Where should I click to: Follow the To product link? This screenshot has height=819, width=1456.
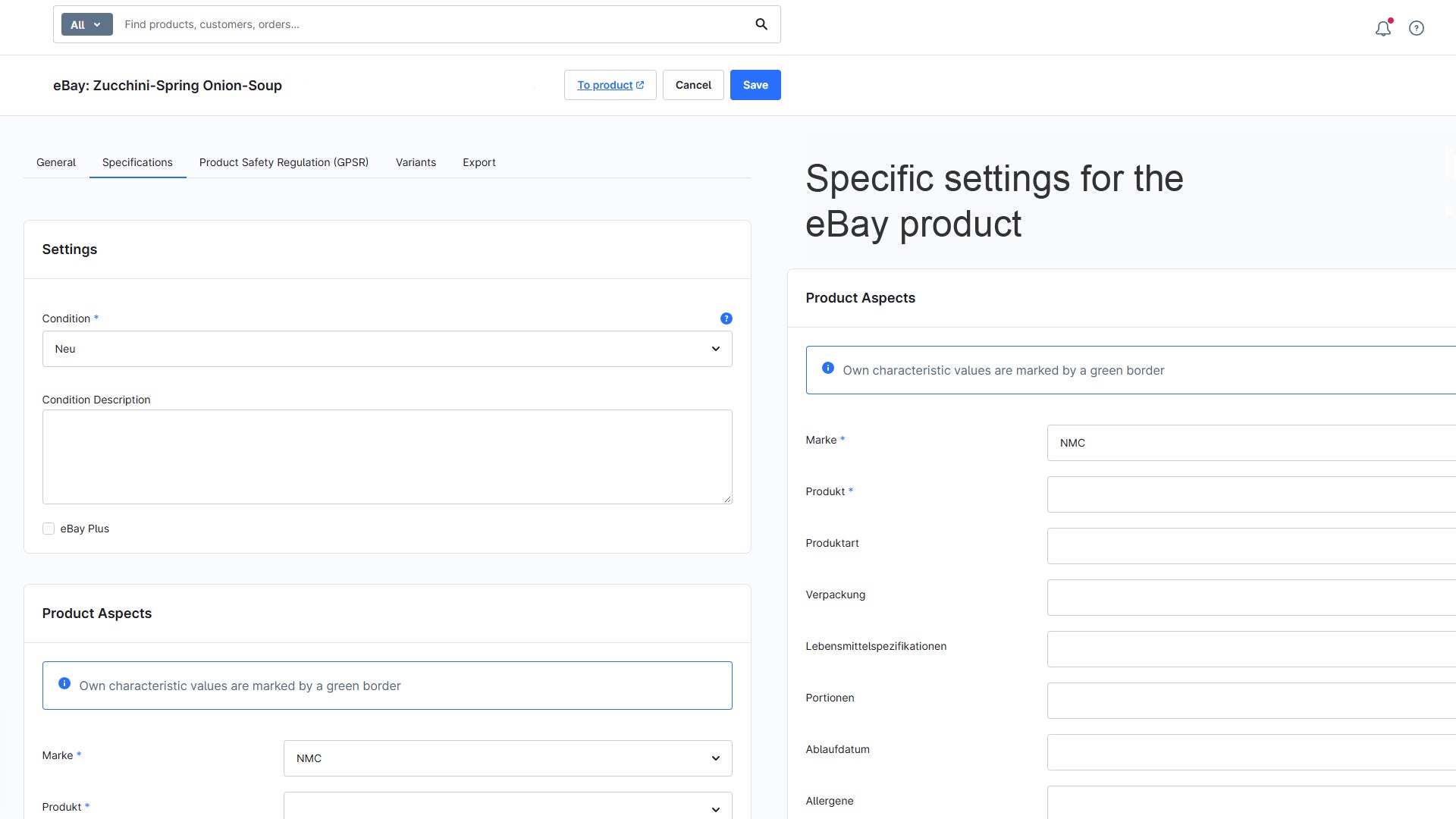point(610,85)
